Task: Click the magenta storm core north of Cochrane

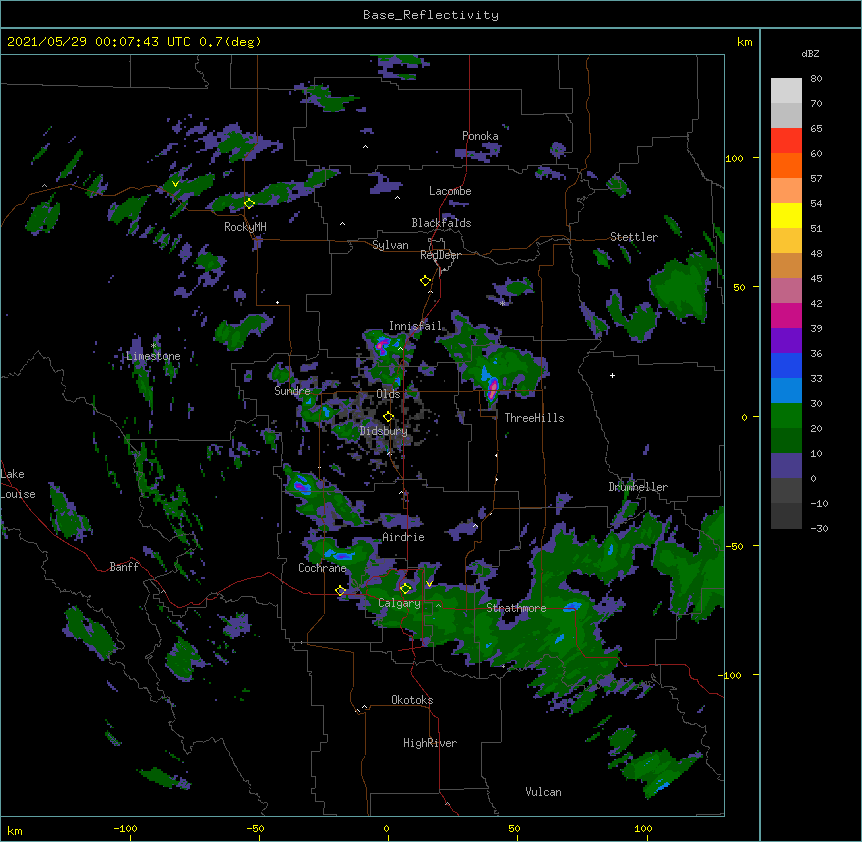Action: 301,486
